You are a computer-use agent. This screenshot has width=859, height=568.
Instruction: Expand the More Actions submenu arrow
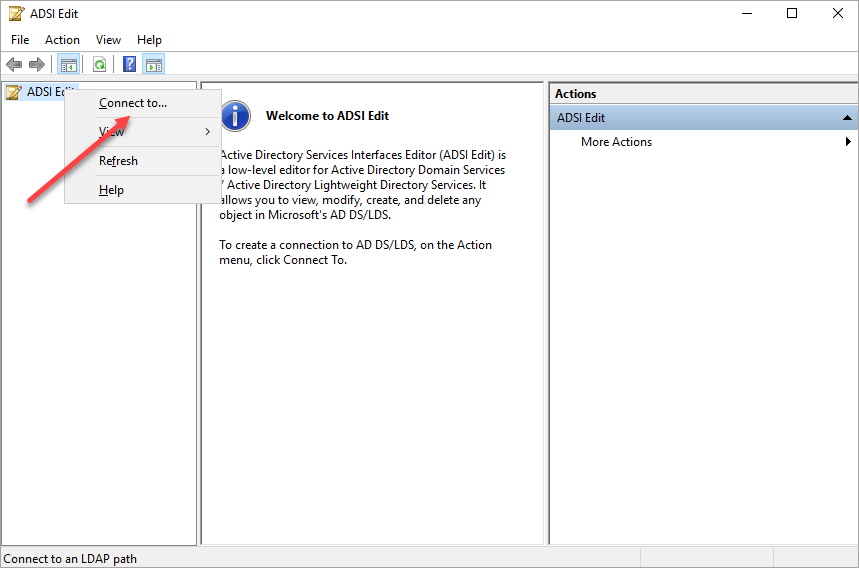tap(848, 142)
